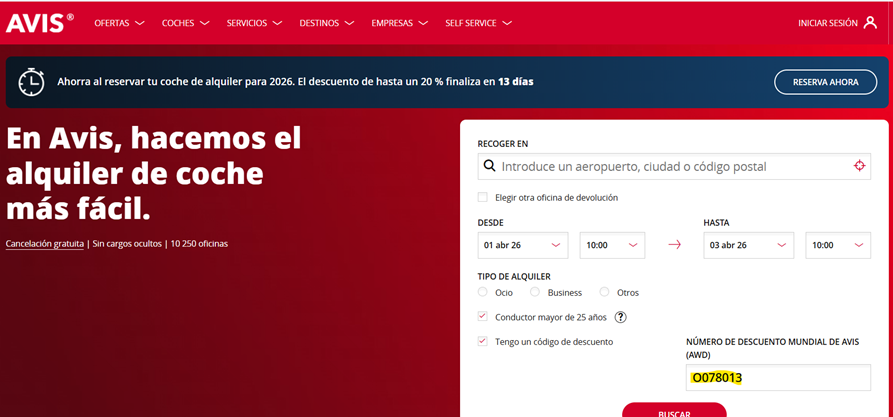The height and width of the screenshot is (417, 893).
Task: Open the Cancelación gratuita link
Action: [44, 244]
